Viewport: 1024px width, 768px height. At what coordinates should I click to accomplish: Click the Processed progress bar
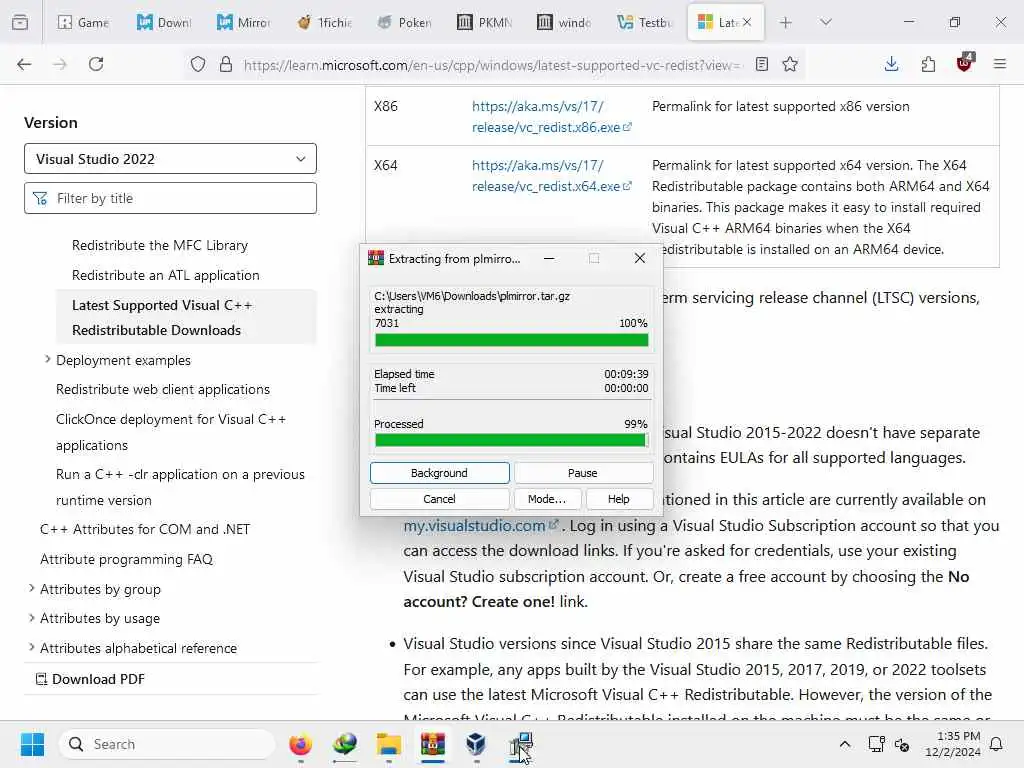click(x=511, y=441)
